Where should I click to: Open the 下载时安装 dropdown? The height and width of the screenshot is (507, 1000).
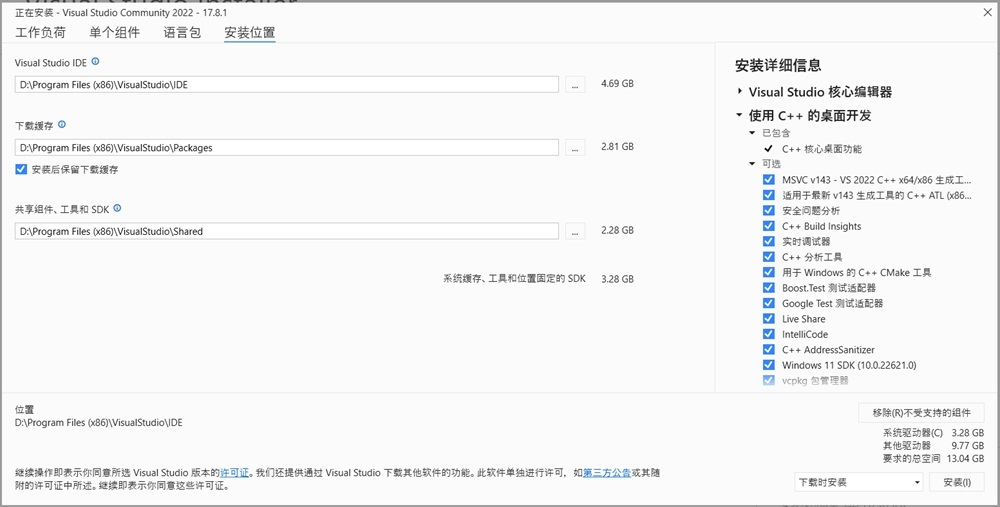(859, 482)
